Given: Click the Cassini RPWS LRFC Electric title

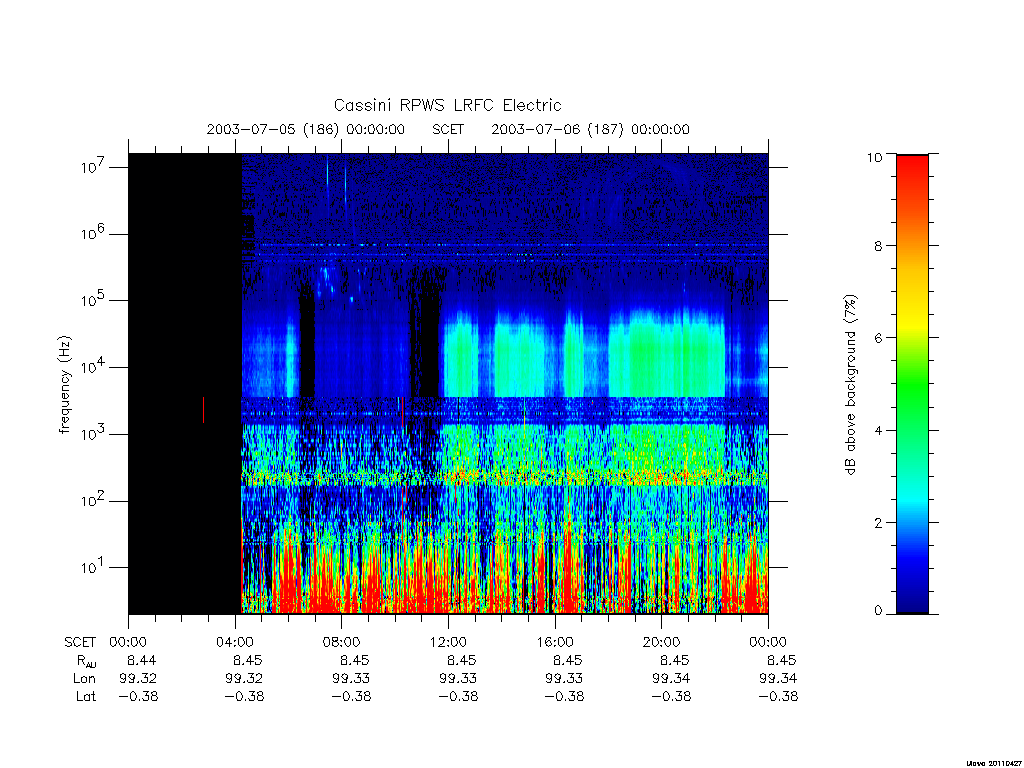Looking at the screenshot, I should coord(447,105).
